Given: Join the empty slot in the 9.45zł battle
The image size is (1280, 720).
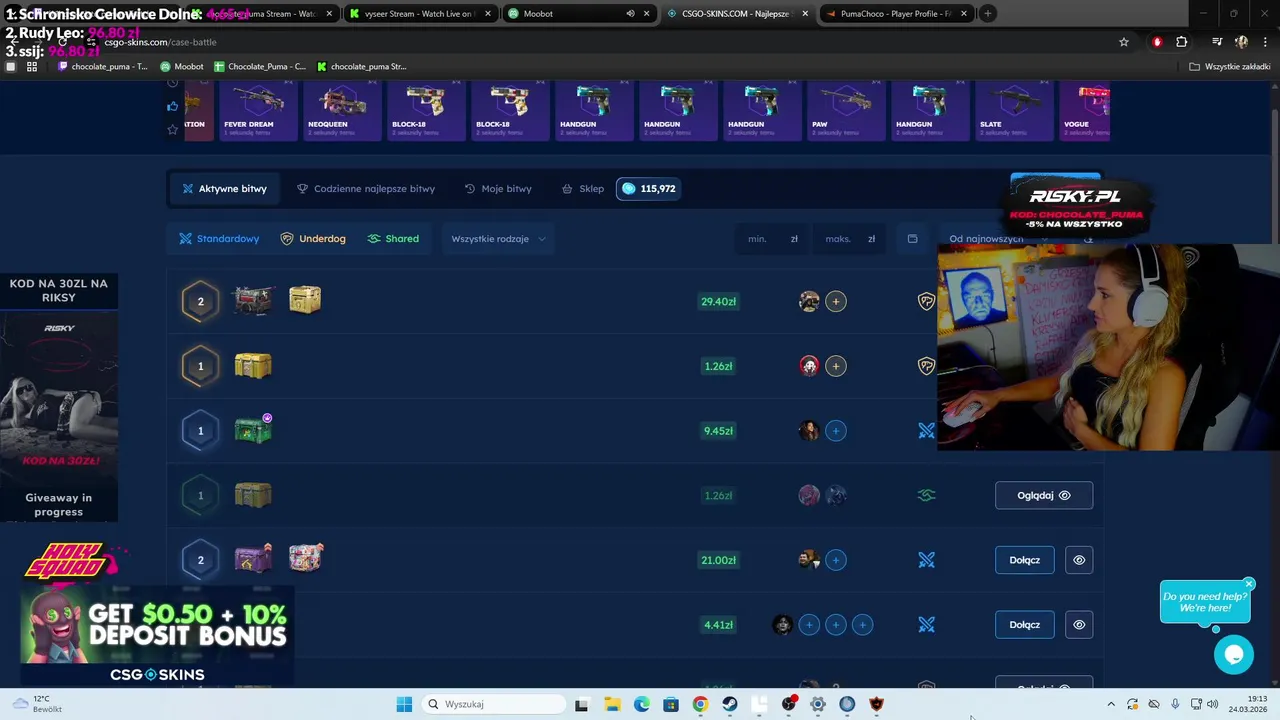Looking at the screenshot, I should (836, 431).
